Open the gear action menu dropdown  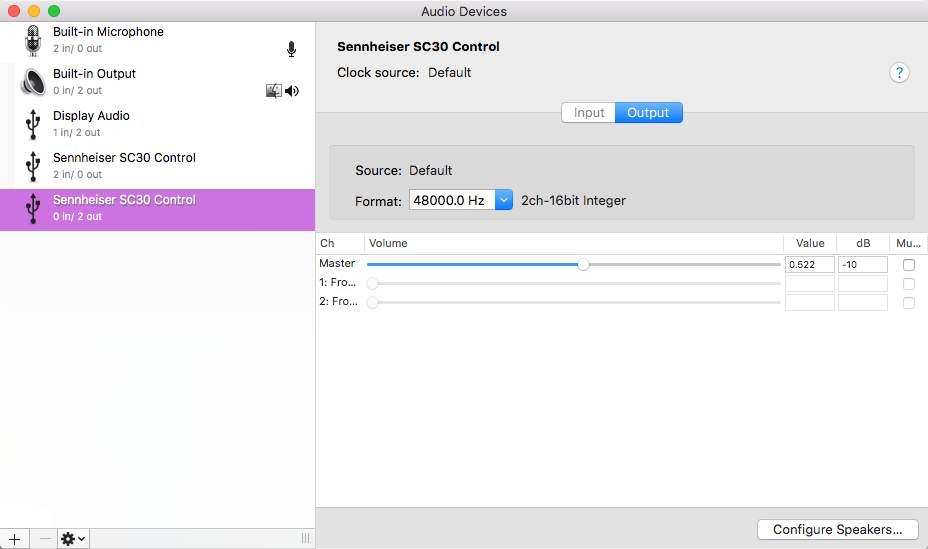[74, 538]
